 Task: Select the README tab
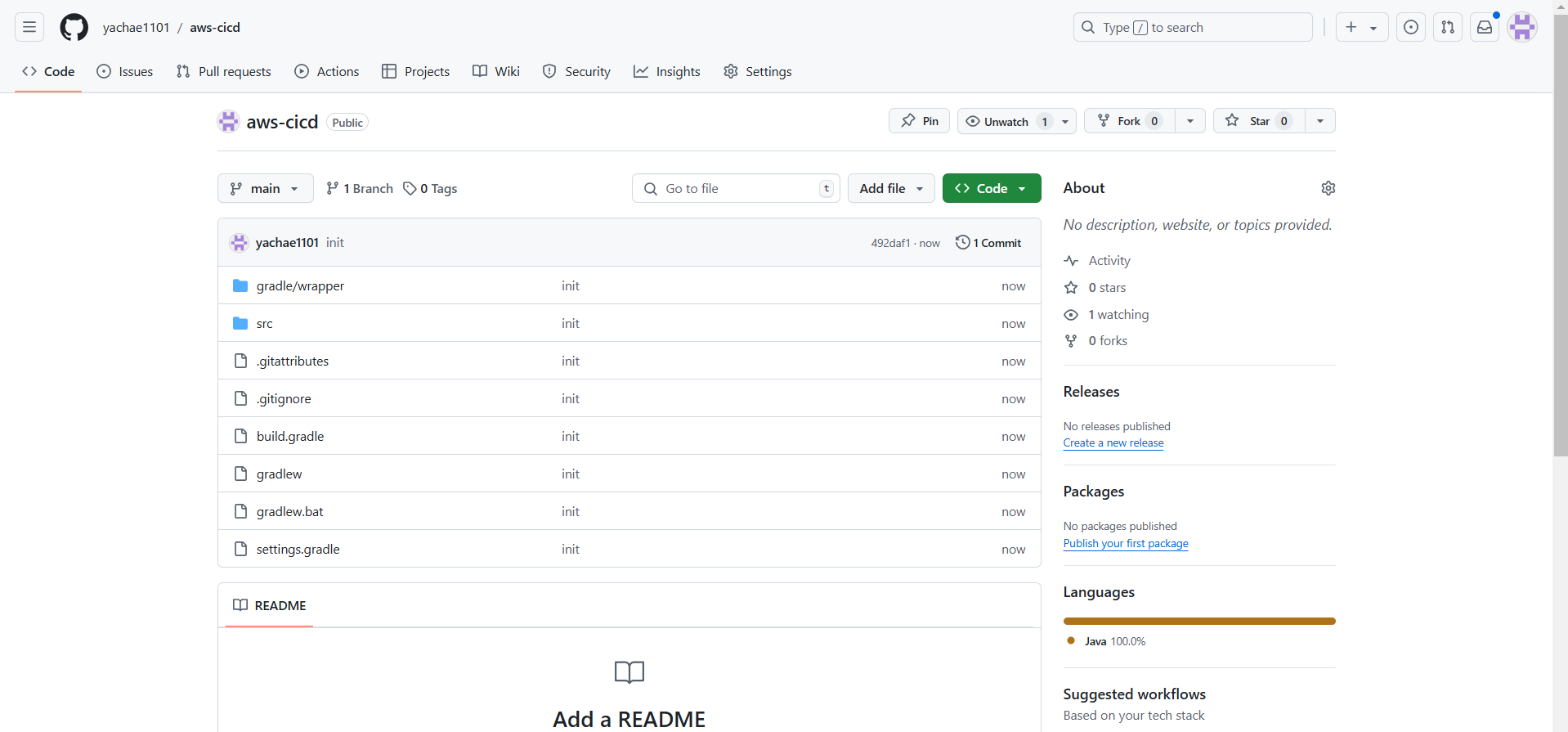(270, 605)
